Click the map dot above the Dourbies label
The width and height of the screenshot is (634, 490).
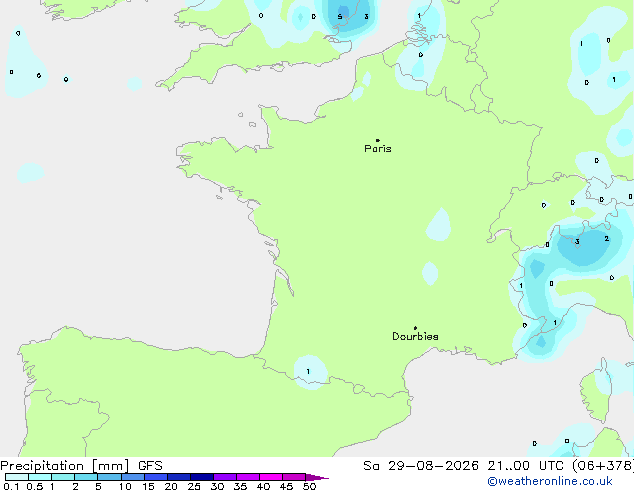point(415,328)
